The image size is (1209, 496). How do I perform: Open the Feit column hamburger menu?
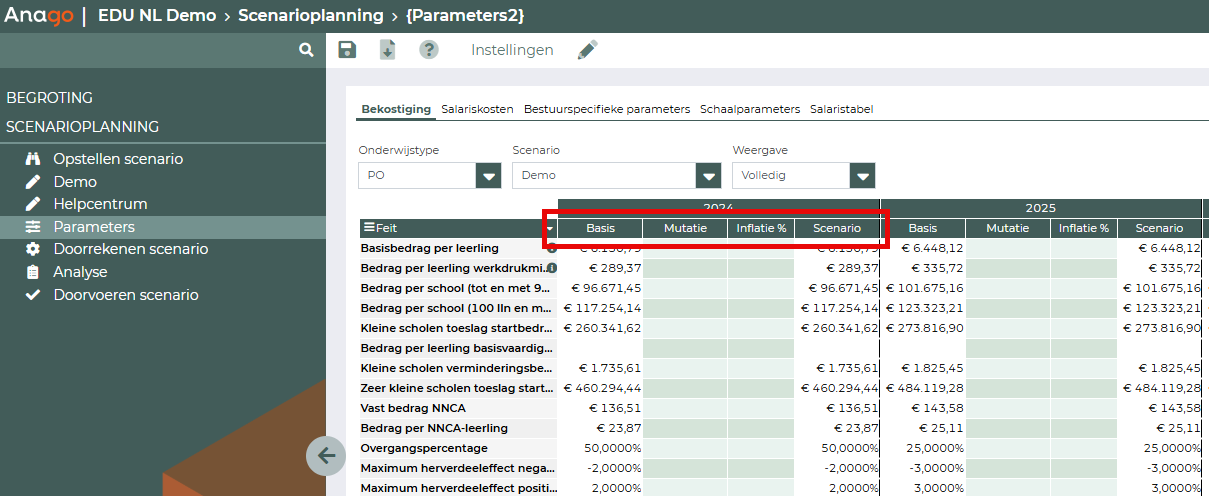pos(368,228)
